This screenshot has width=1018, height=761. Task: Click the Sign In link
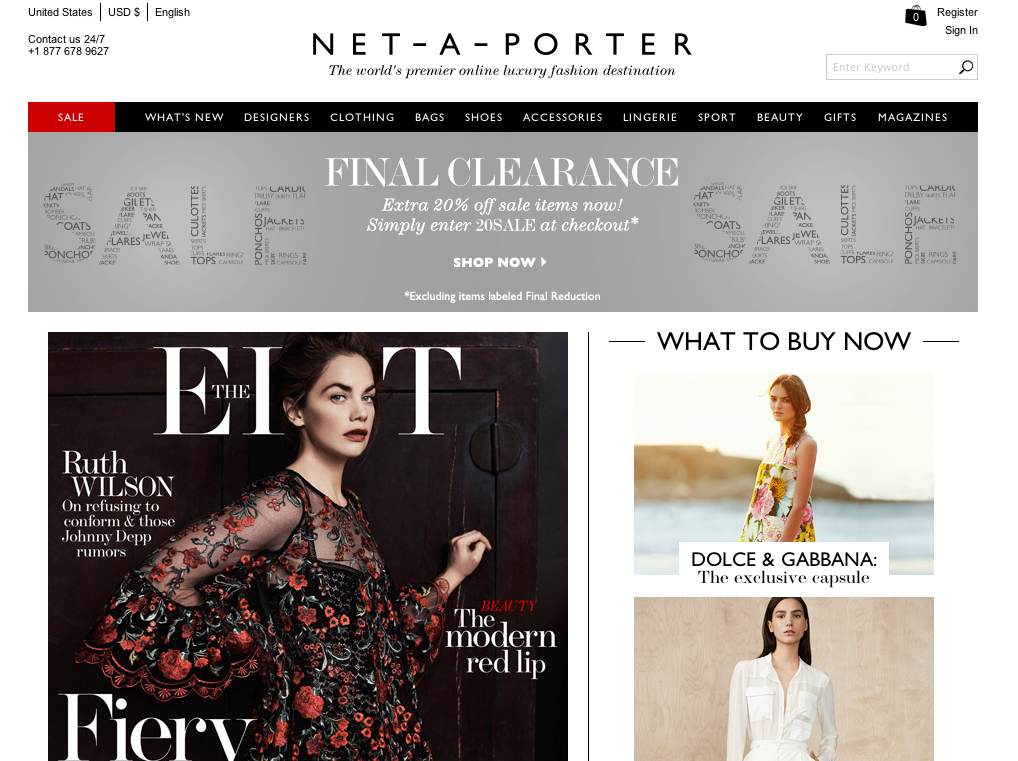coord(961,31)
